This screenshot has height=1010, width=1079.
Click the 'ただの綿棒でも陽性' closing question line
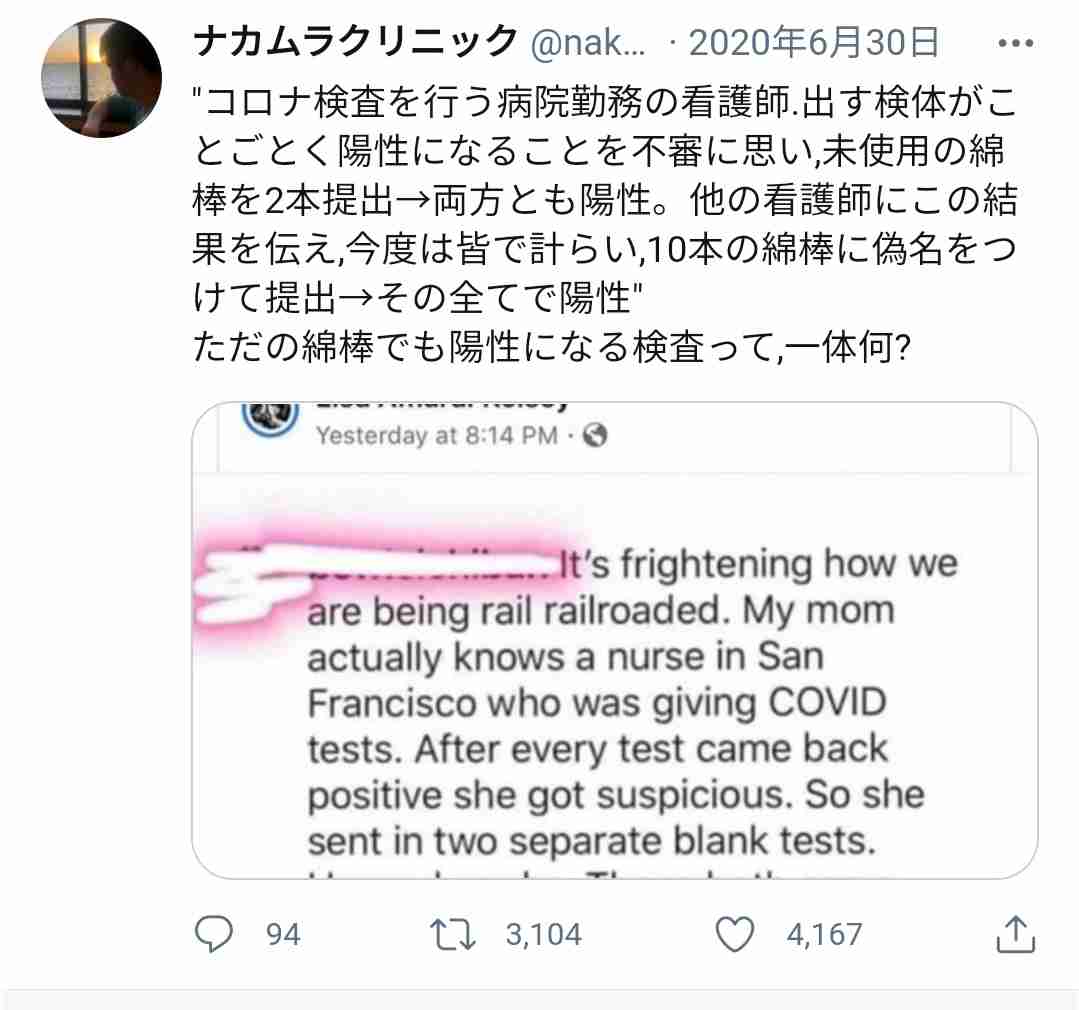tap(553, 347)
